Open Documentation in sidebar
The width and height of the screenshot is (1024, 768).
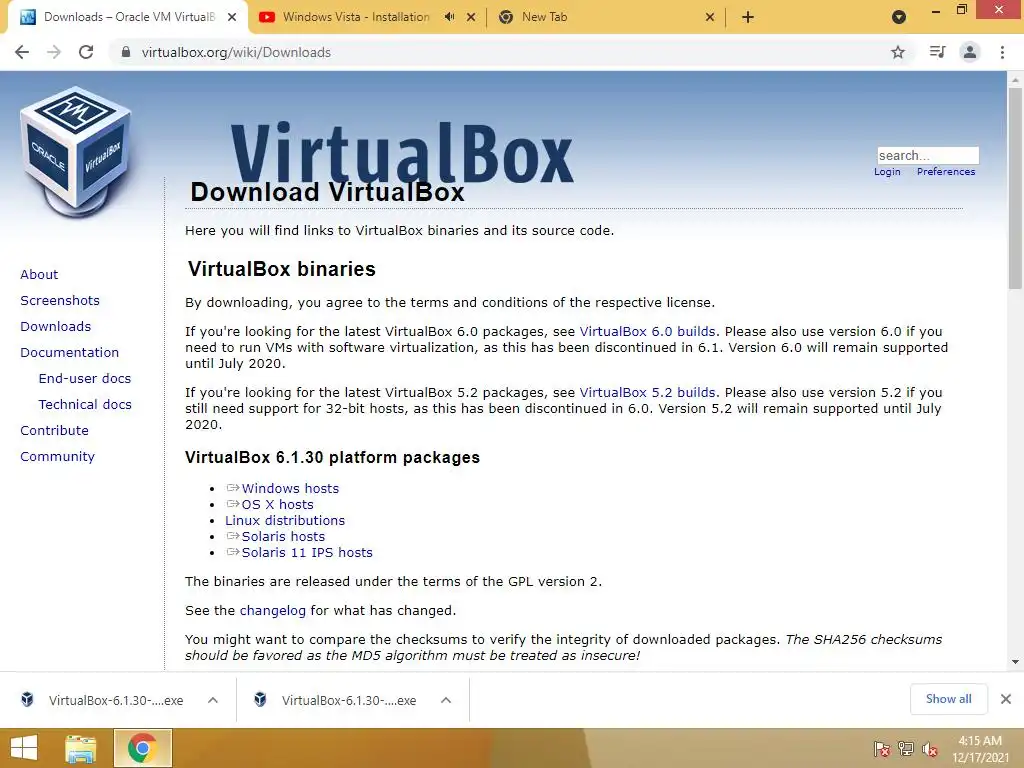point(69,353)
